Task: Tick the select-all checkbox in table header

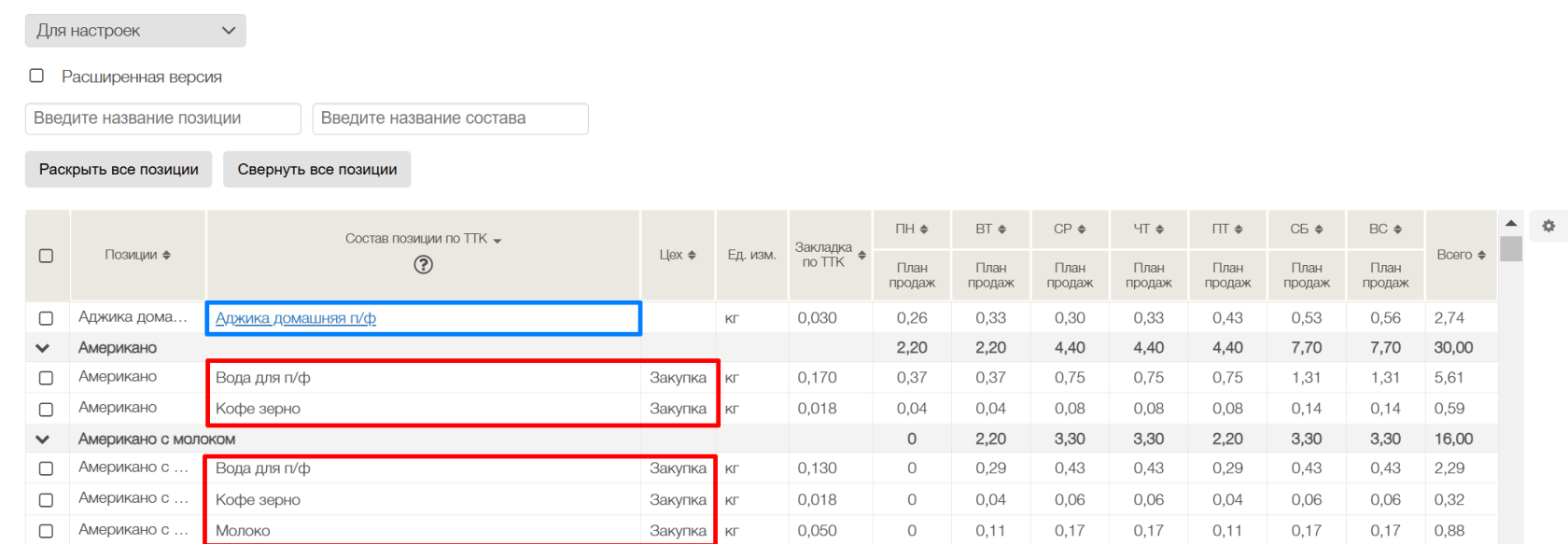Action: (x=46, y=256)
